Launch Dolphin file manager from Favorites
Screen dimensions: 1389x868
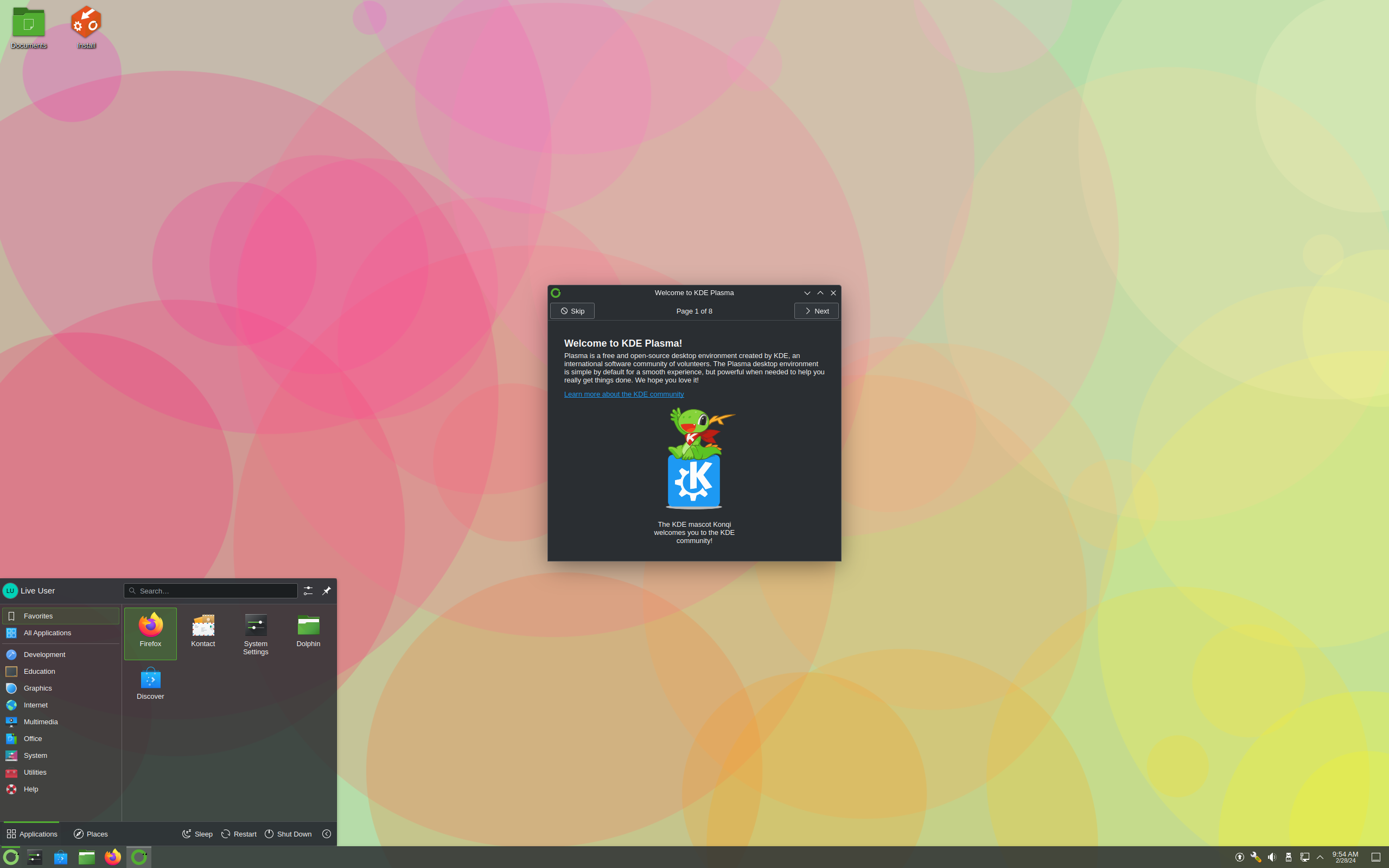(308, 633)
